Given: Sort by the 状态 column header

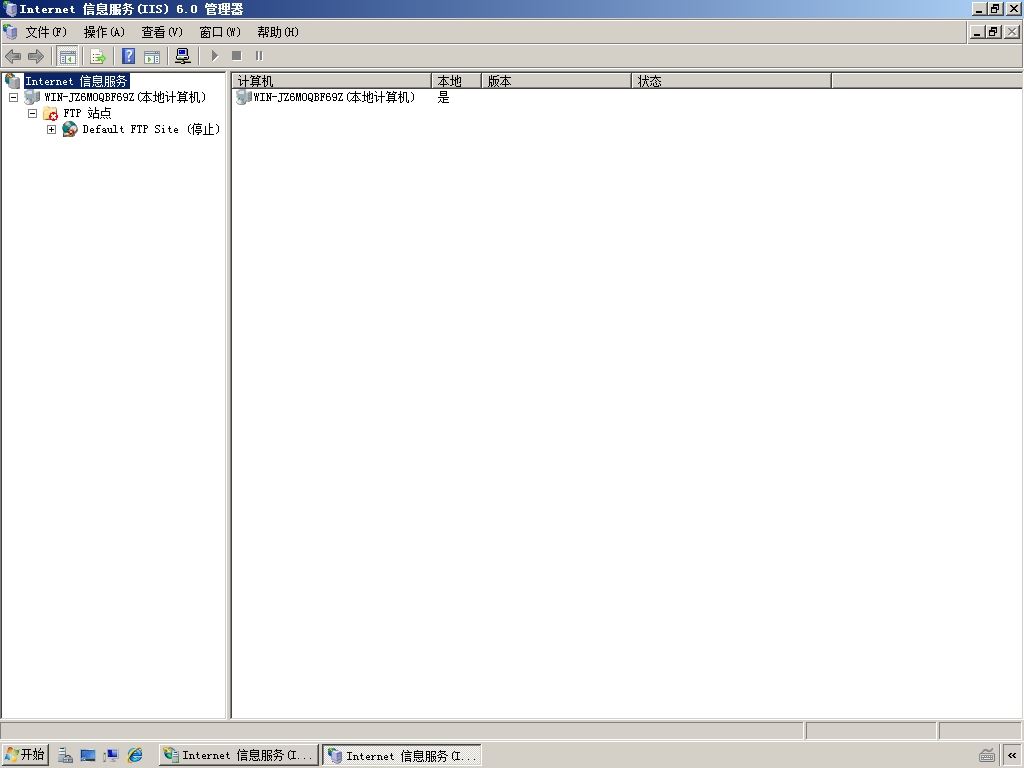Looking at the screenshot, I should (731, 81).
